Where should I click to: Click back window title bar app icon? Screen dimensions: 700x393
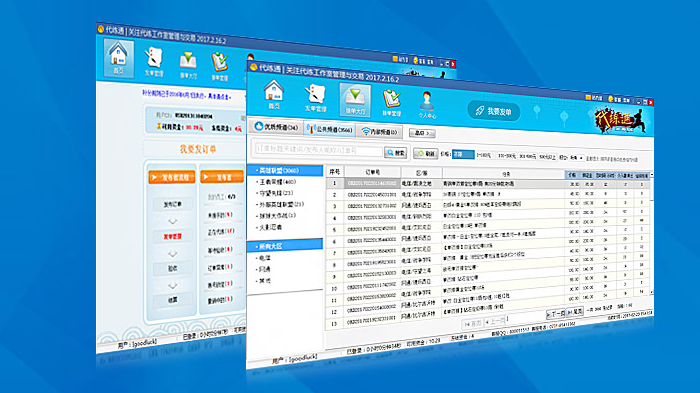pyautogui.click(x=101, y=29)
